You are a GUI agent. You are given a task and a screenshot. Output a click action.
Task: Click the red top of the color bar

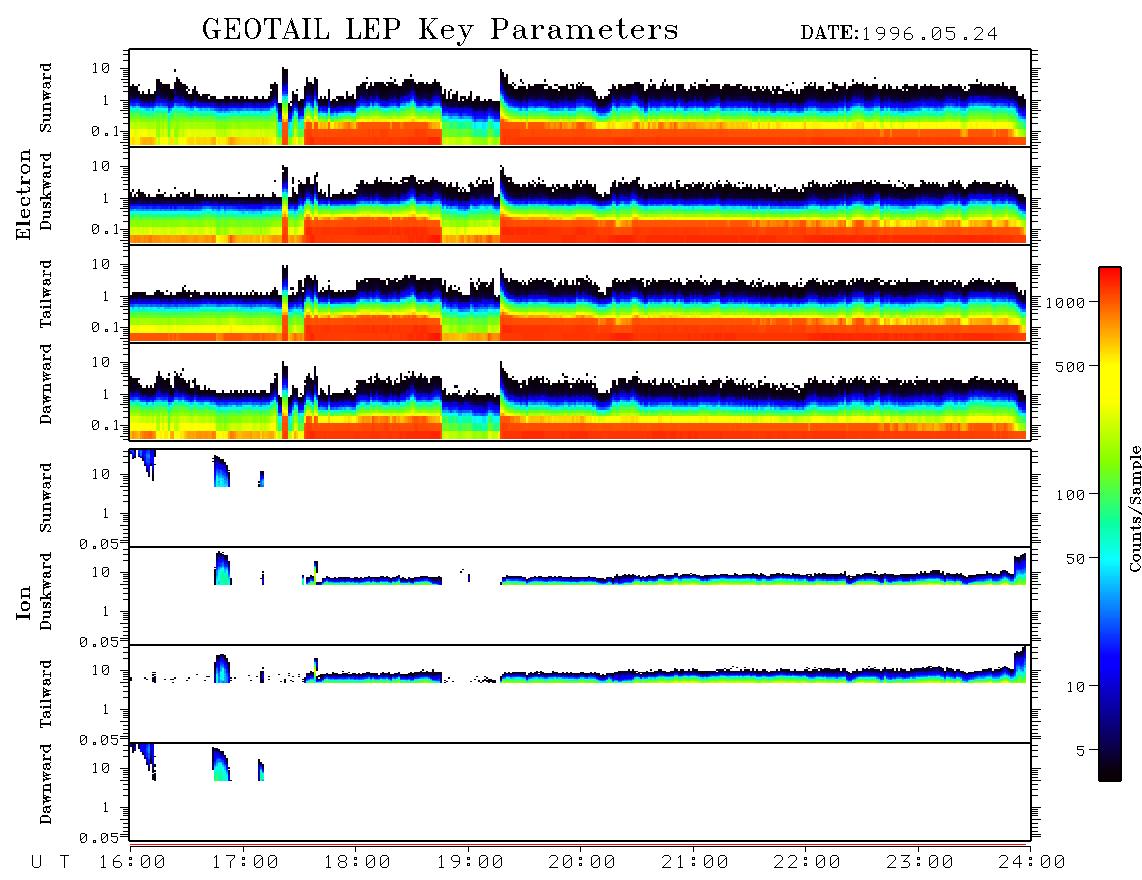[x=1110, y=277]
